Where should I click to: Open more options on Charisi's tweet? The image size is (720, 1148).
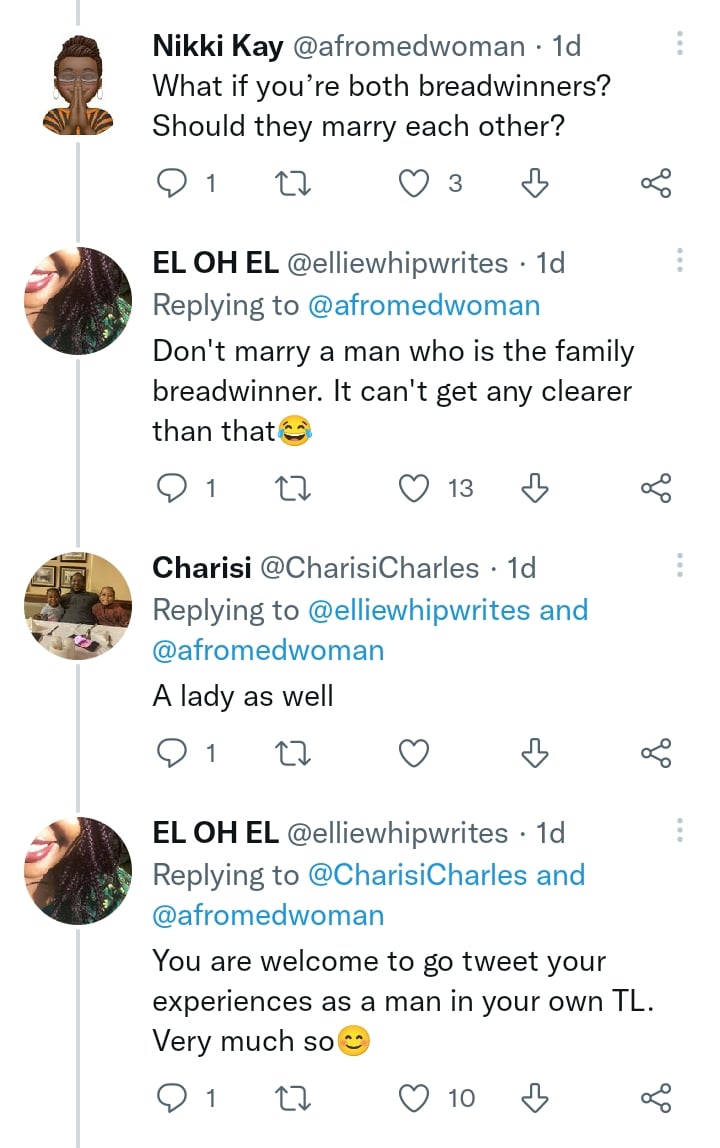[x=680, y=566]
